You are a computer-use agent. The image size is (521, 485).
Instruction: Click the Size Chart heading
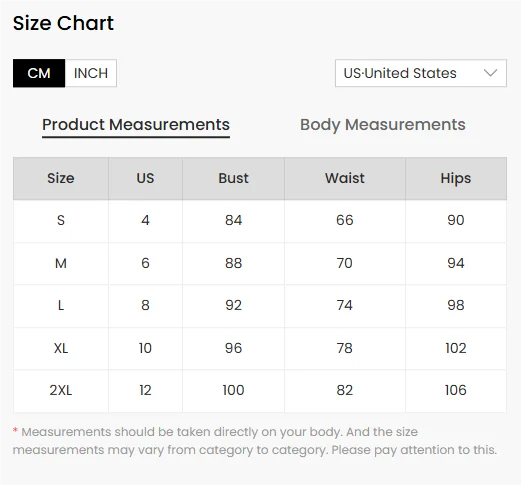click(63, 23)
